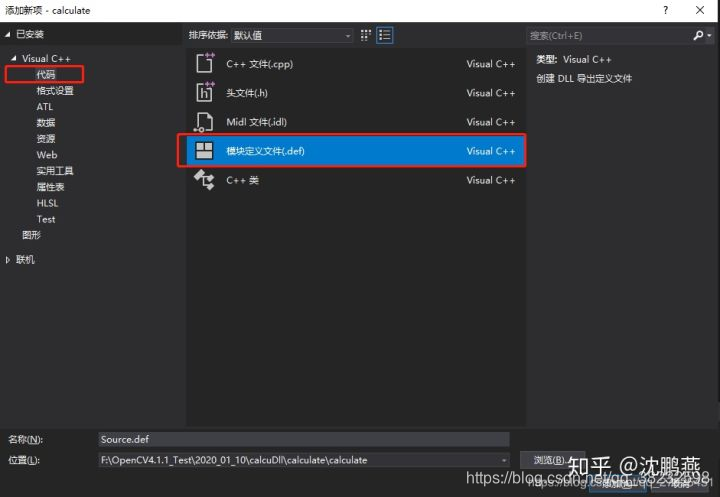Select the module definition (.def) file icon
Image resolution: width=720 pixels, height=497 pixels.
pos(204,151)
